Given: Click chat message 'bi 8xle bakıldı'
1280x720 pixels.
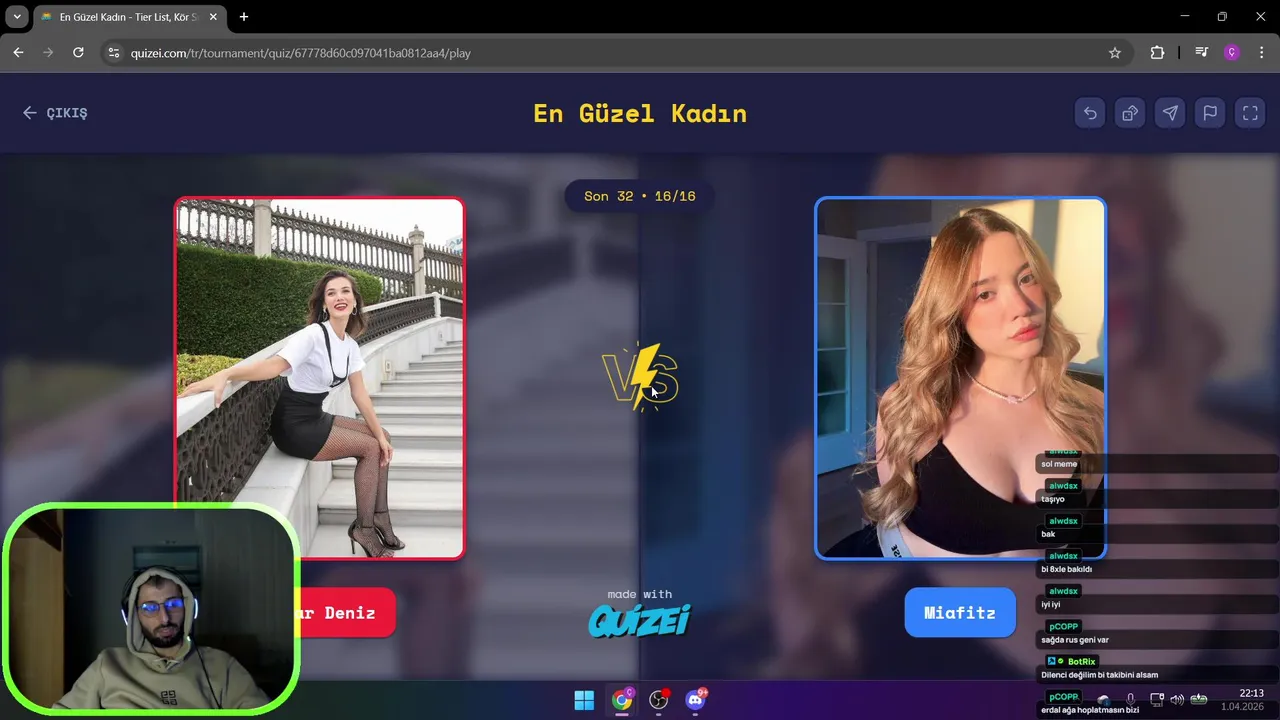Looking at the screenshot, I should click(x=1067, y=569).
